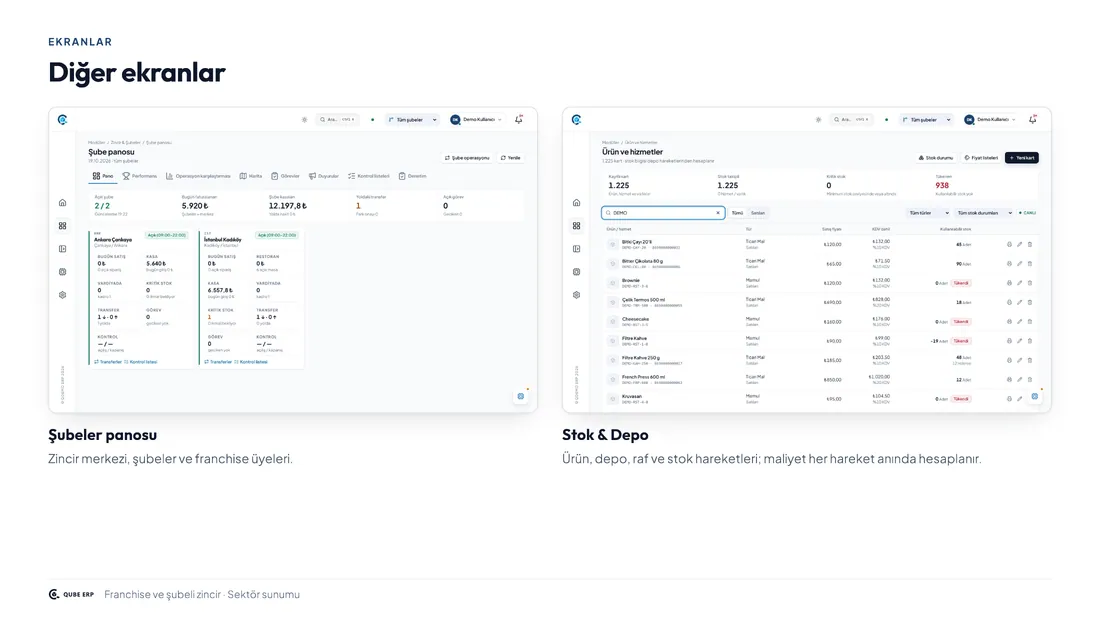Expand Demo Kullanıcı menu on Ürün ve hizmetler screen
The image size is (1100, 619).
989,119
